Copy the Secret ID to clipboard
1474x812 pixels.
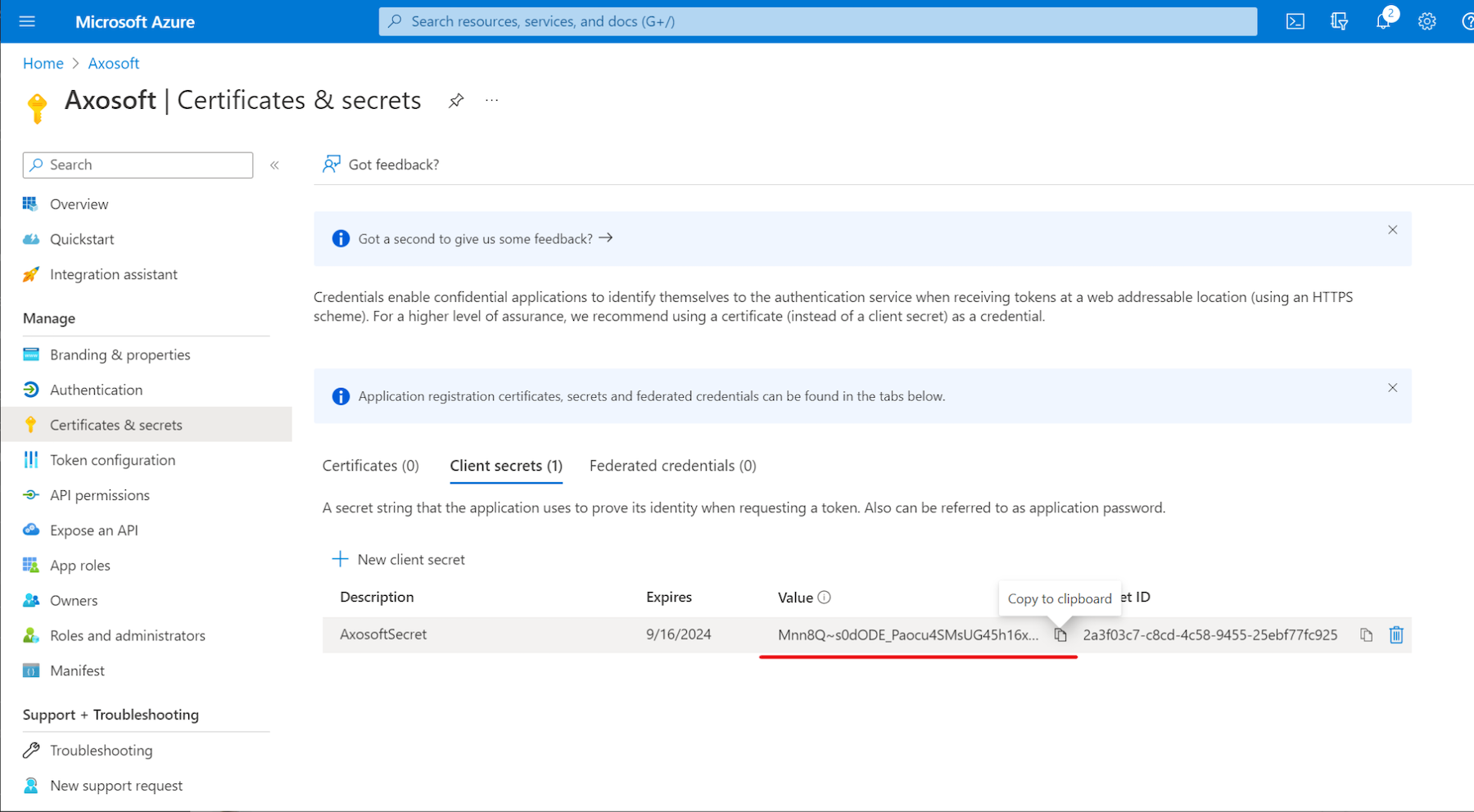click(1366, 635)
